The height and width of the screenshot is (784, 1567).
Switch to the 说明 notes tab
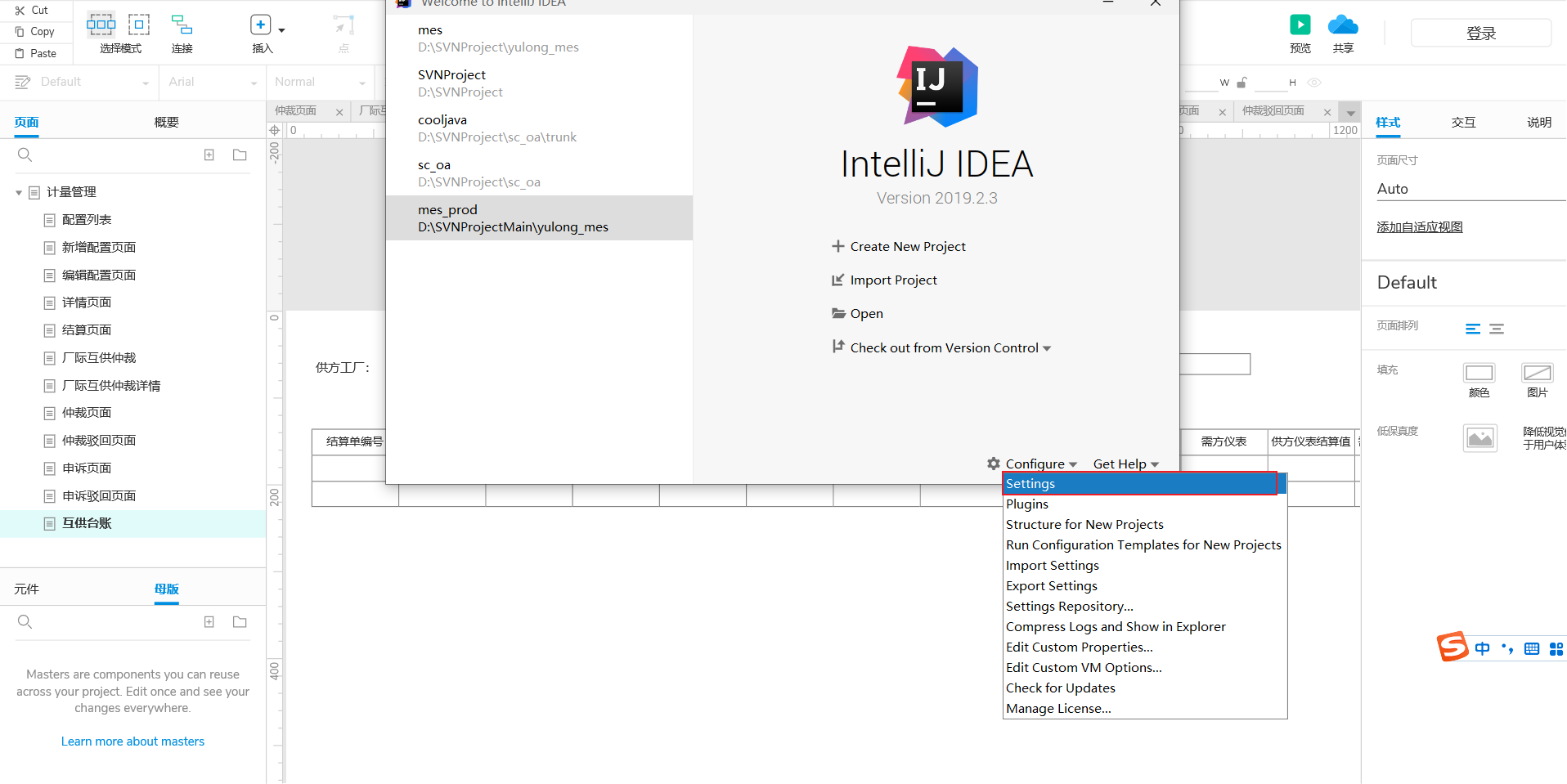pyautogui.click(x=1539, y=123)
